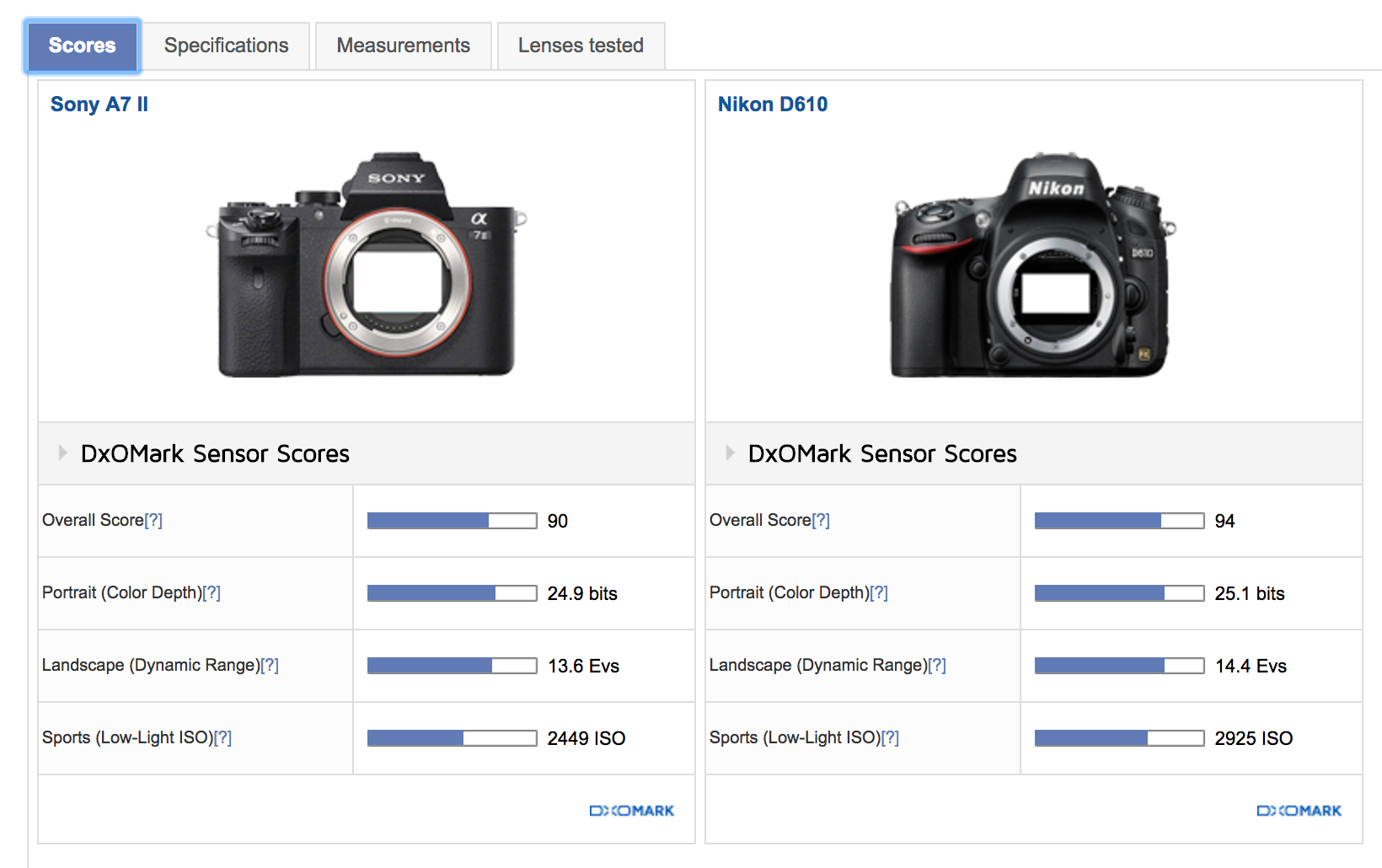Click the Sony A7 II camera image
This screenshot has height=868, width=1382.
367,265
